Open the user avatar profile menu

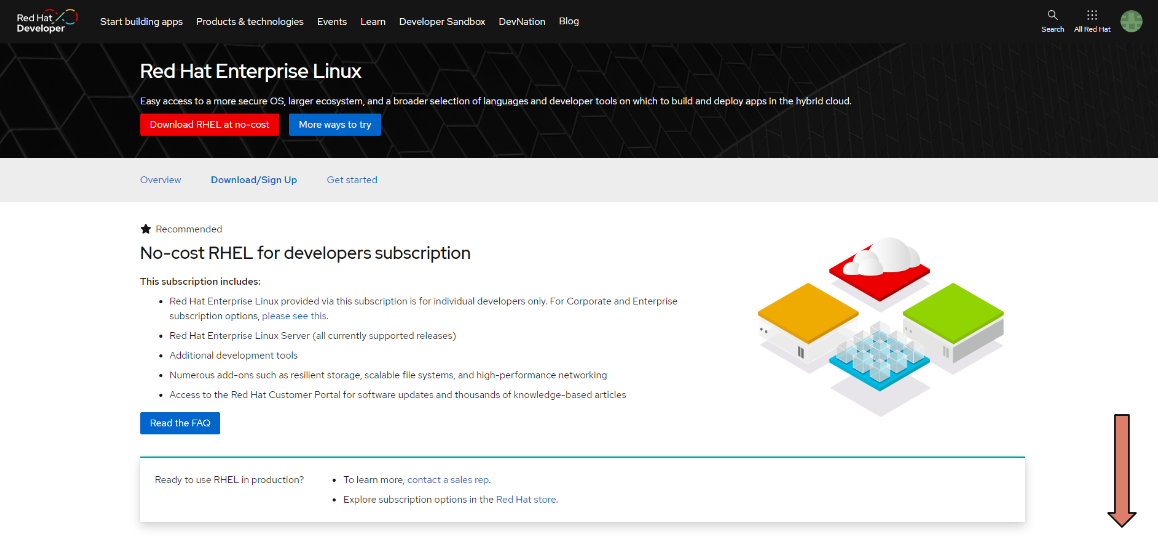[1131, 21]
